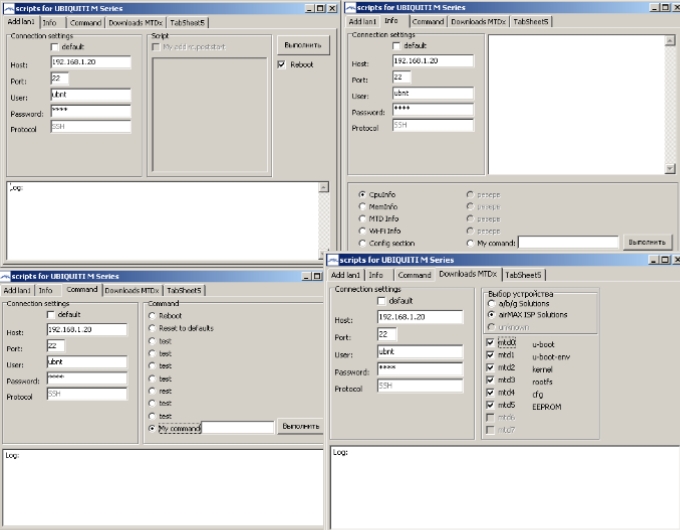Click the My comand text field in CpuInfo window
The height and width of the screenshot is (530, 680).
(568, 242)
